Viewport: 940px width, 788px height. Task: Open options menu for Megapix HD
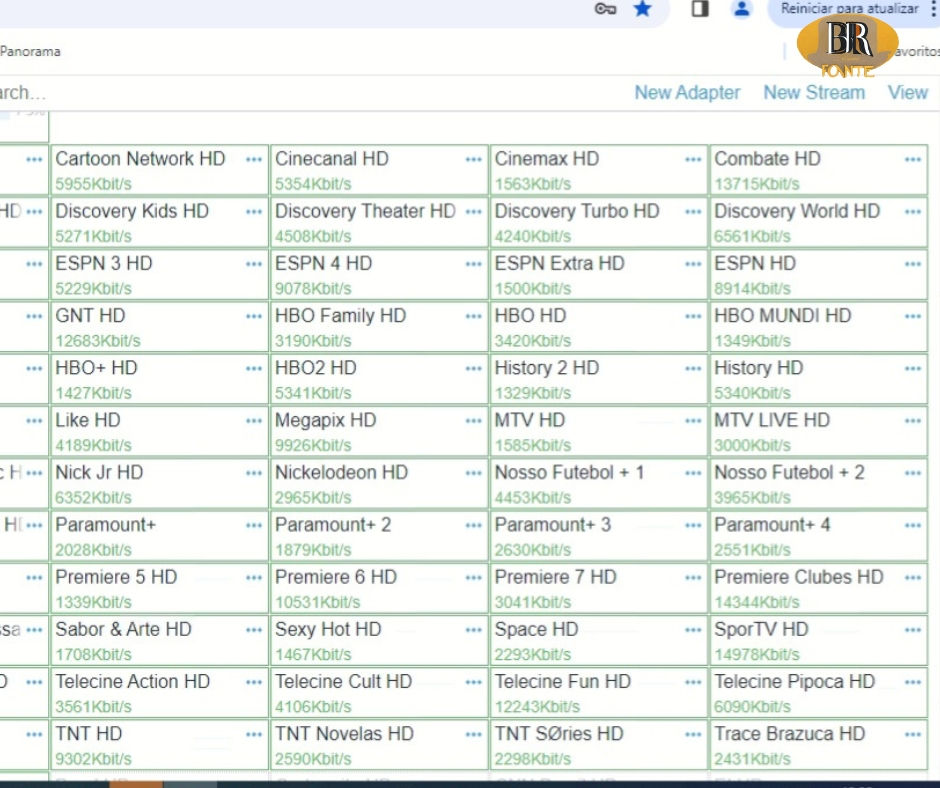[474, 421]
